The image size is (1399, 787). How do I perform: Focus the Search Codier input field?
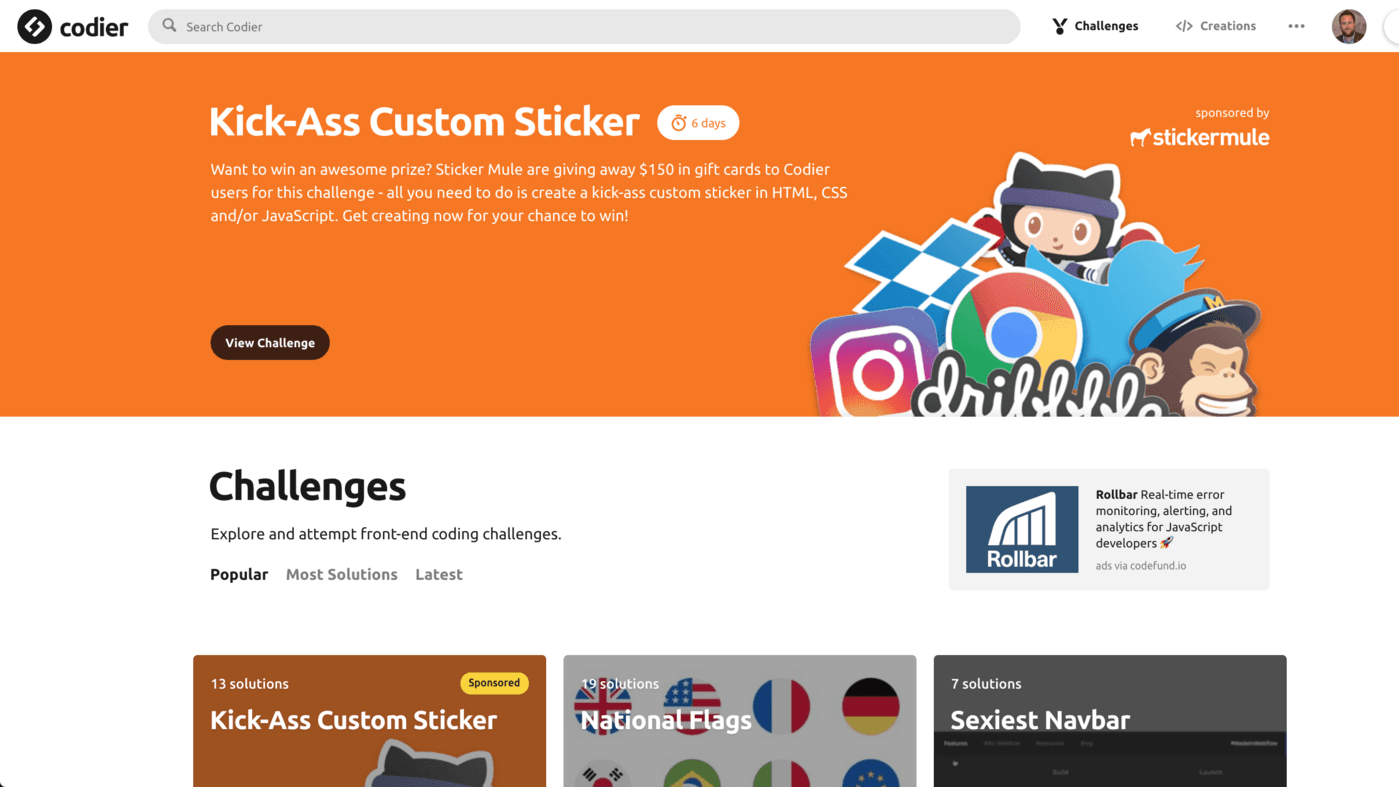590,27
